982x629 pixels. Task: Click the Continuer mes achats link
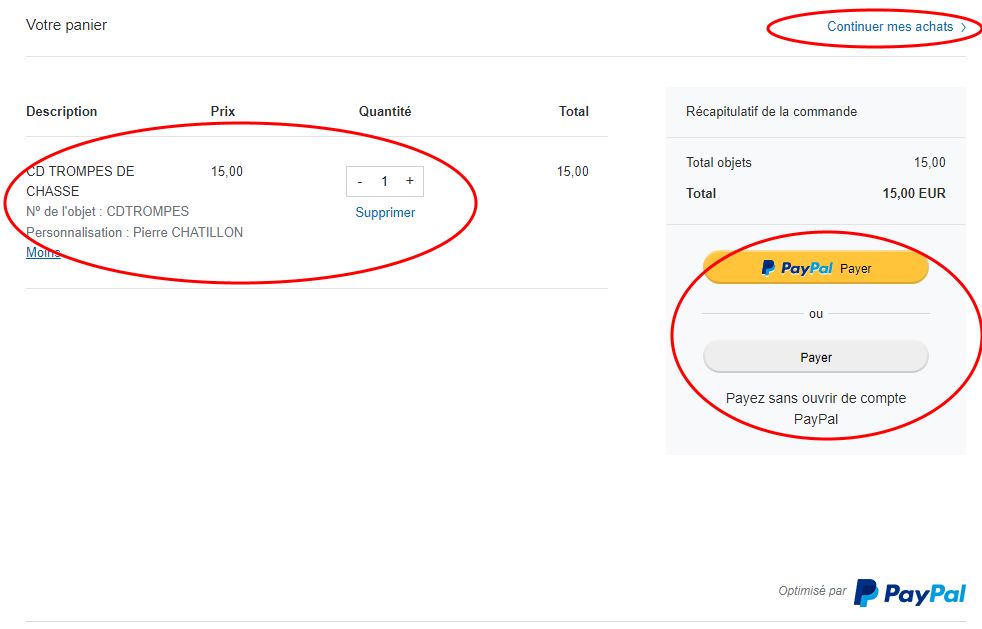click(890, 26)
